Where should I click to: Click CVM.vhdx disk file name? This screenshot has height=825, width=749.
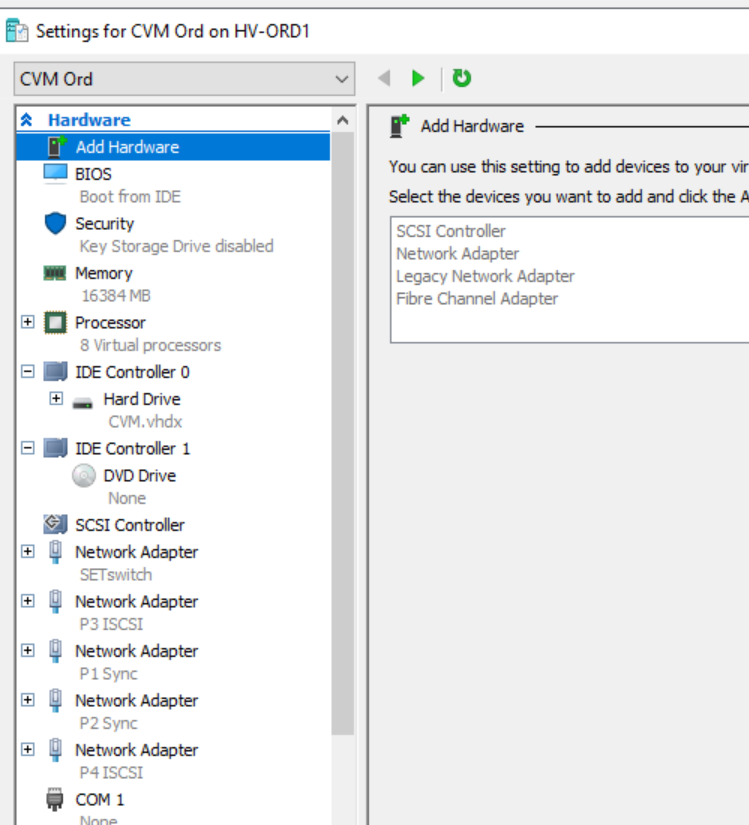[145, 422]
